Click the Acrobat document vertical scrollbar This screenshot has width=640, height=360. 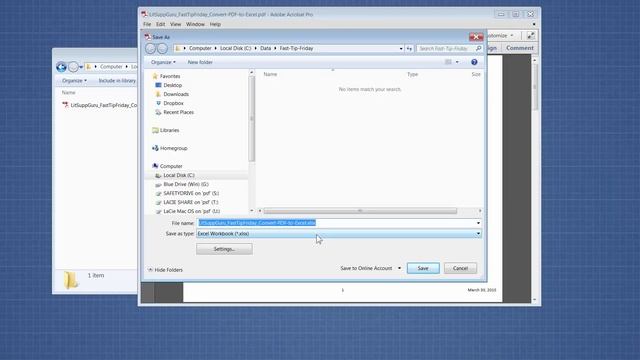(535, 87)
